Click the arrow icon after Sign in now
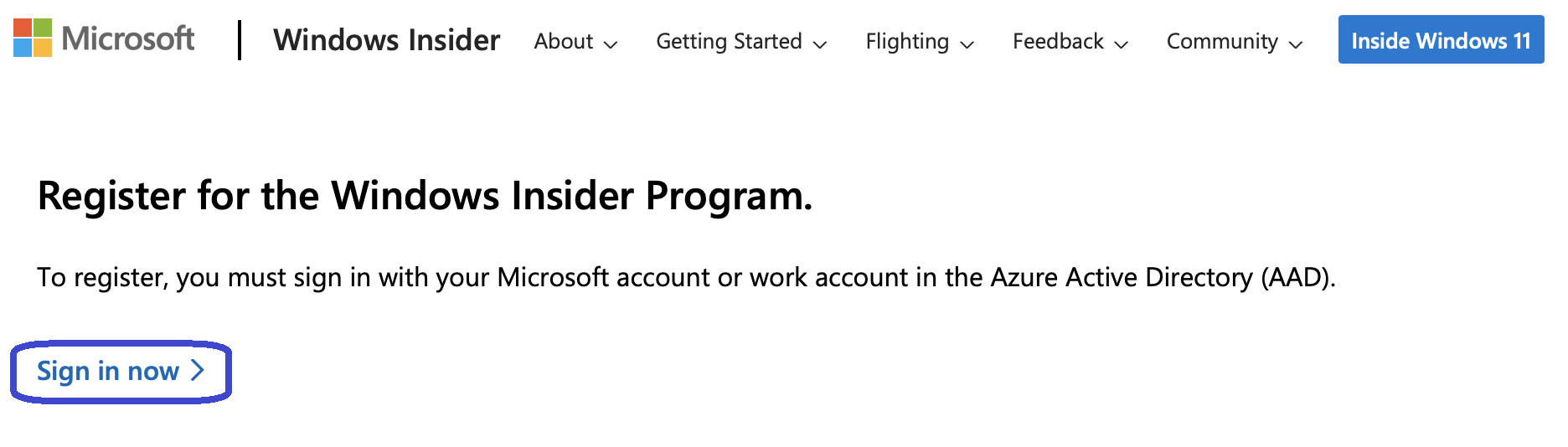Image resolution: width=1568 pixels, height=447 pixels. (x=198, y=370)
